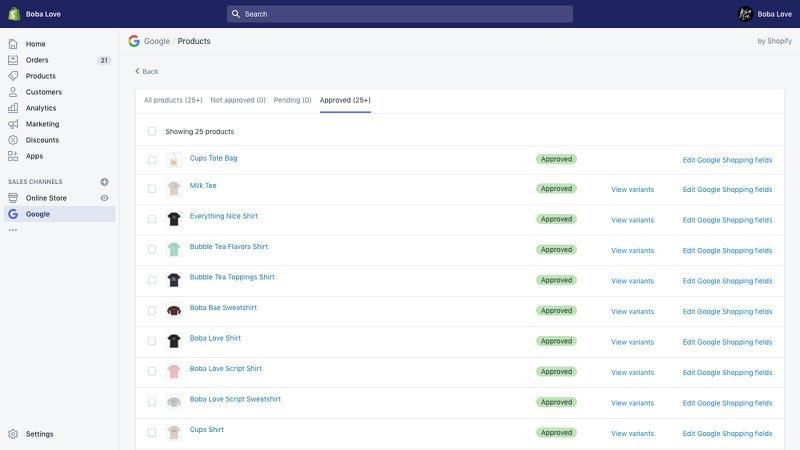Click the Google G icon in sidebar

click(13, 214)
